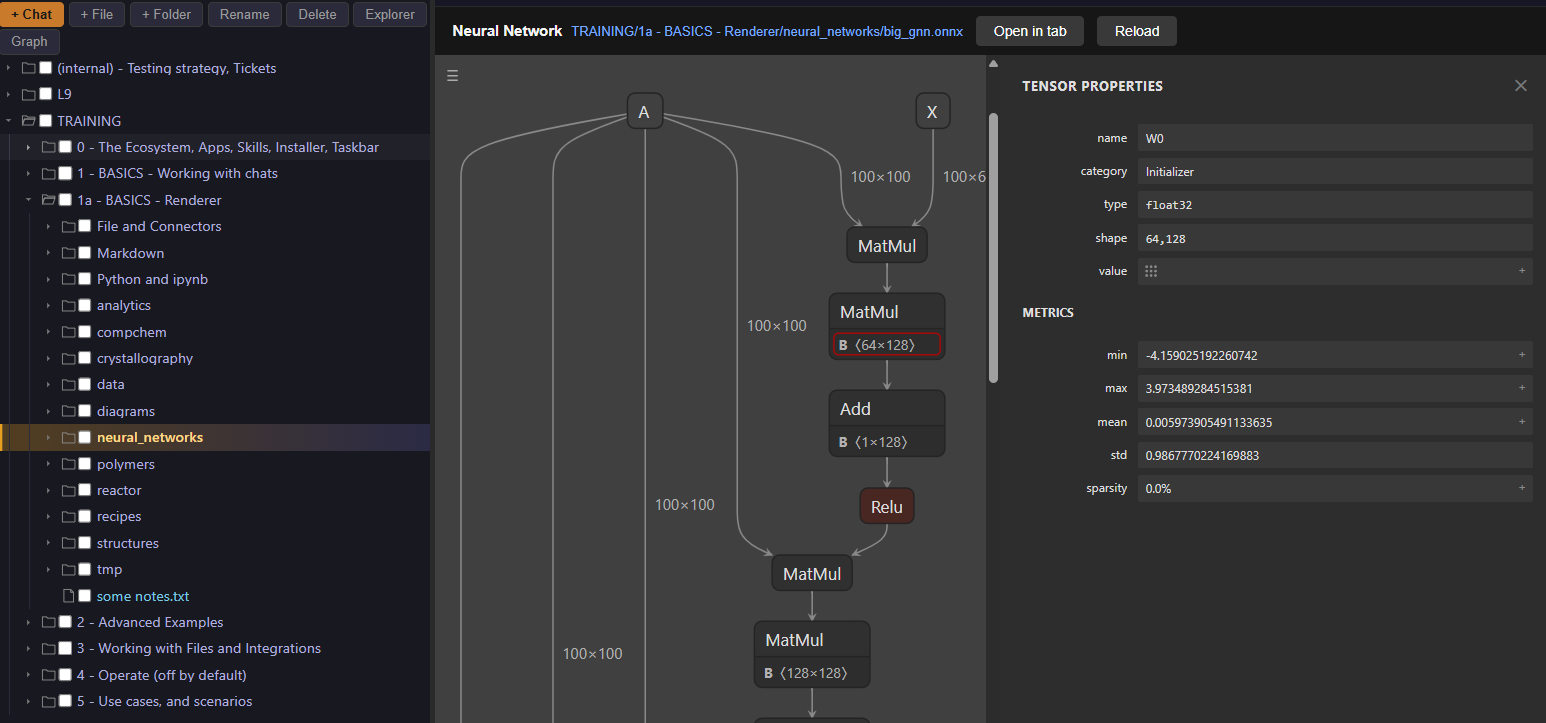
Task: Check the box for analytics folder
Action: click(x=85, y=306)
